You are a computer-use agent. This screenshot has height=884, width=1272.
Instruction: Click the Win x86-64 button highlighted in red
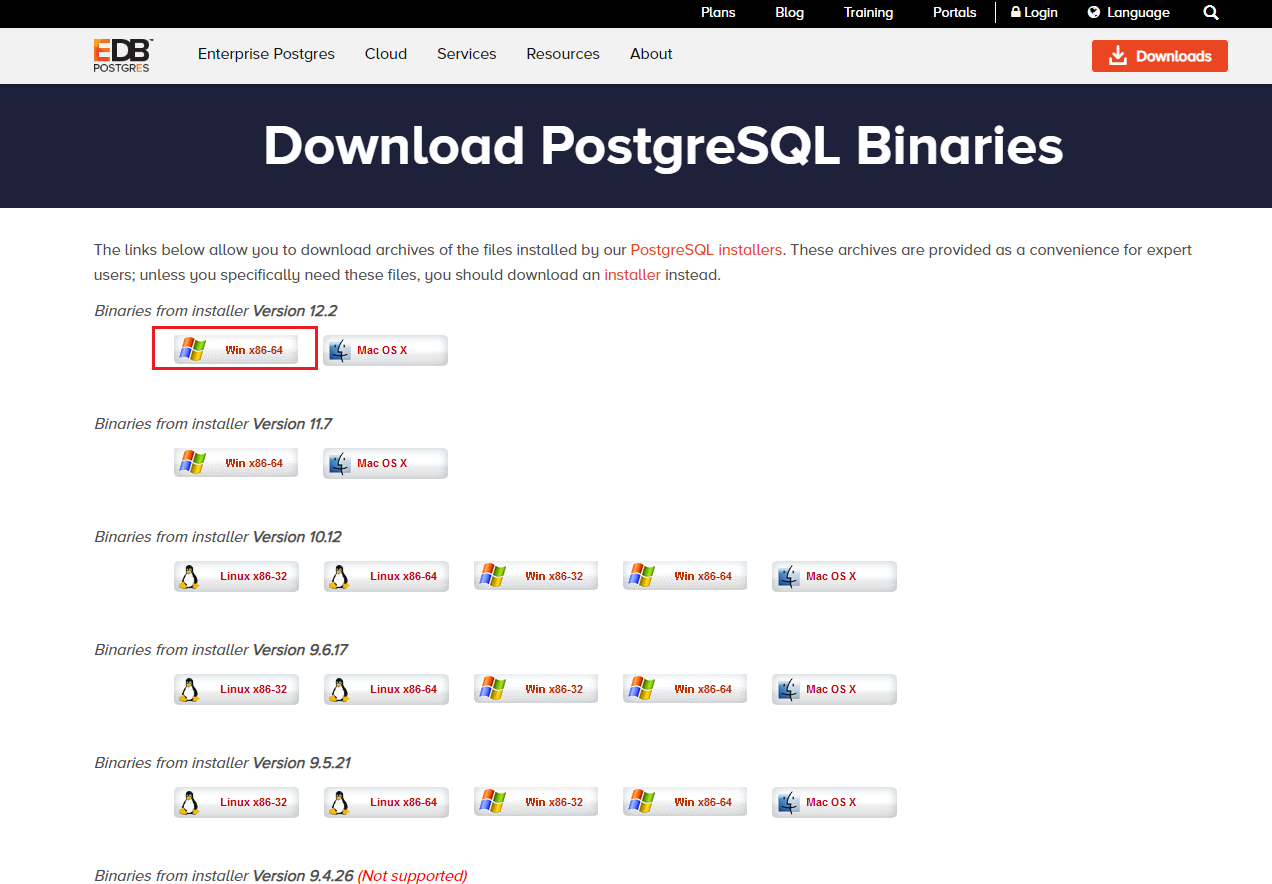pos(234,348)
